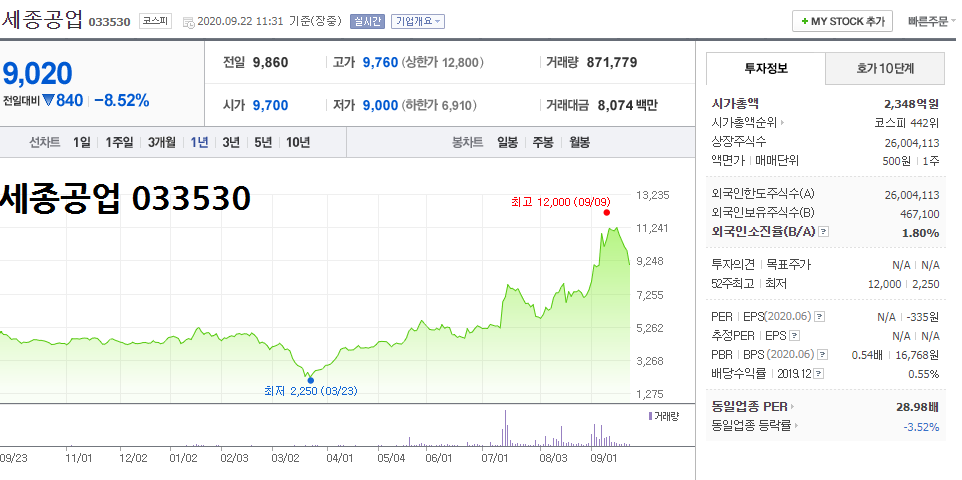The image size is (962, 480).
Task: Click the calendar icon beside the date
Action: coord(189,23)
